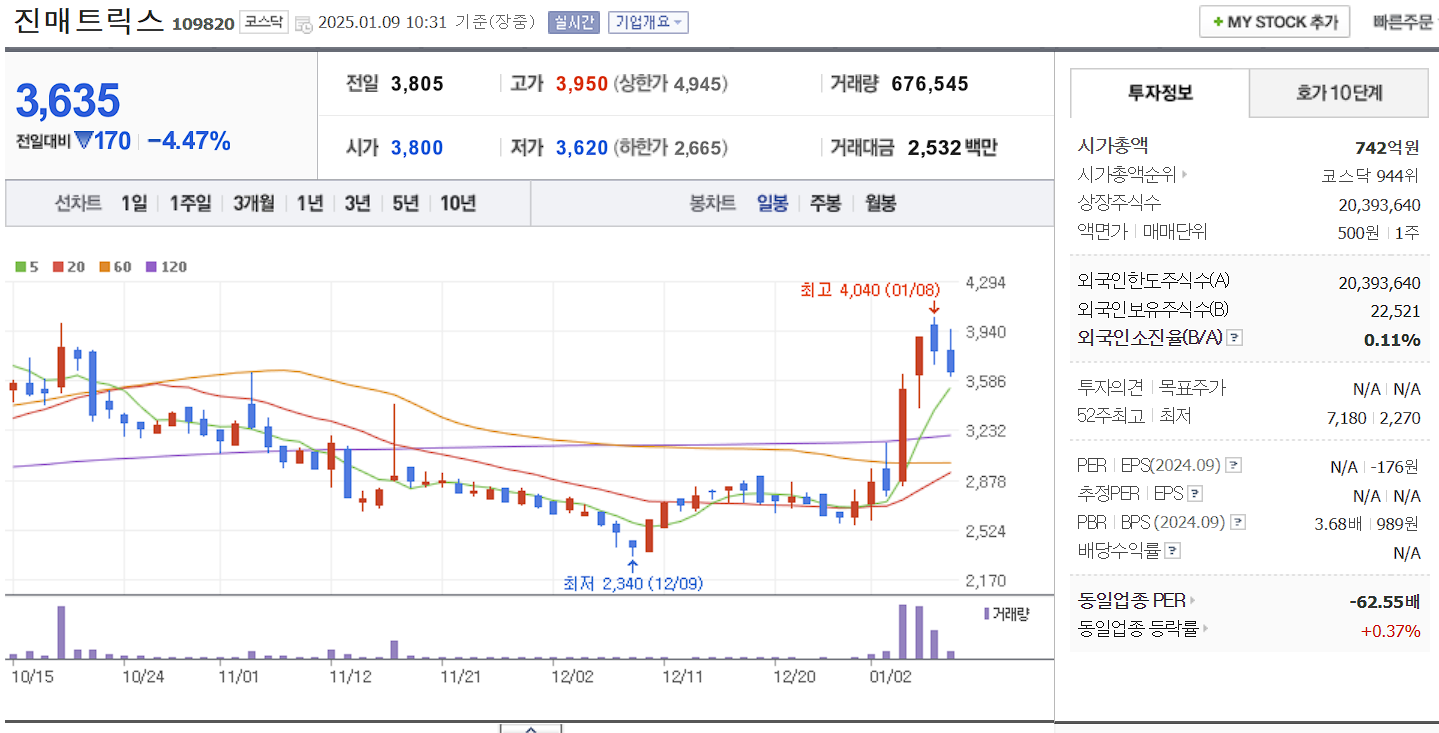Select the 3년 line chart period
Viewport: 1439px width, 733px height.
point(357,203)
